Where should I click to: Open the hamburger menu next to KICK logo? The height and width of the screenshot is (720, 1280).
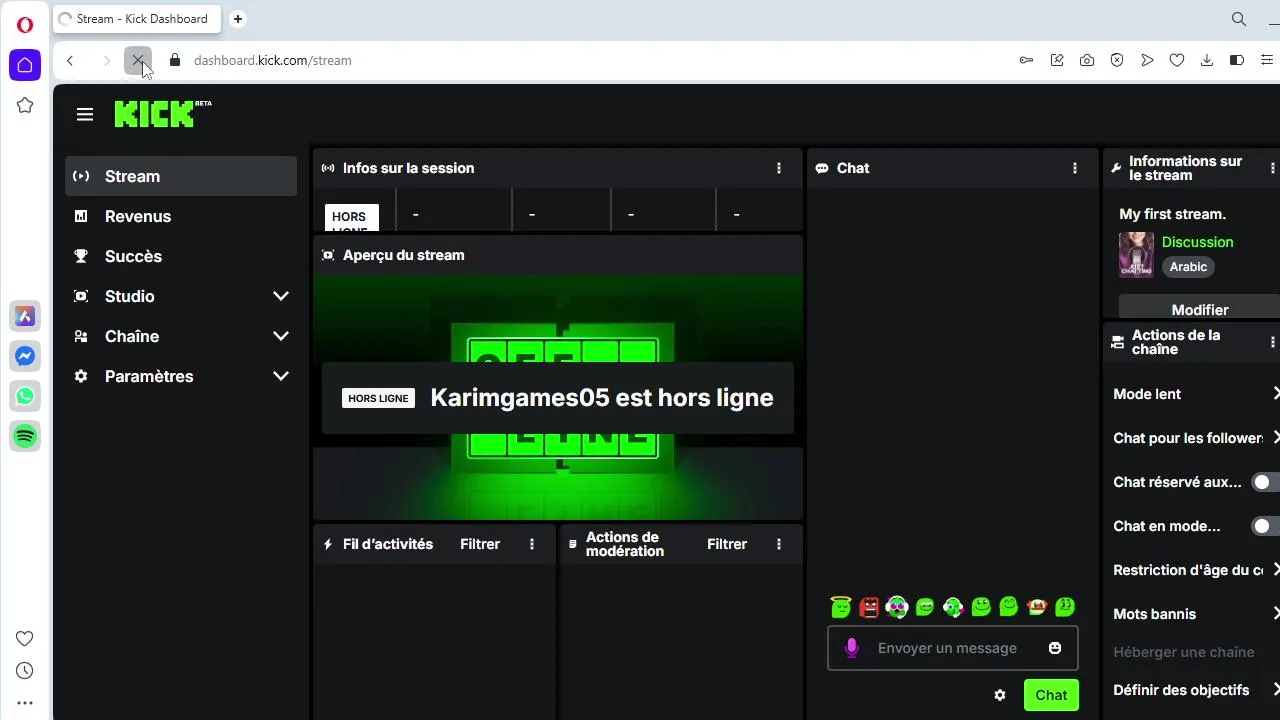coord(85,115)
